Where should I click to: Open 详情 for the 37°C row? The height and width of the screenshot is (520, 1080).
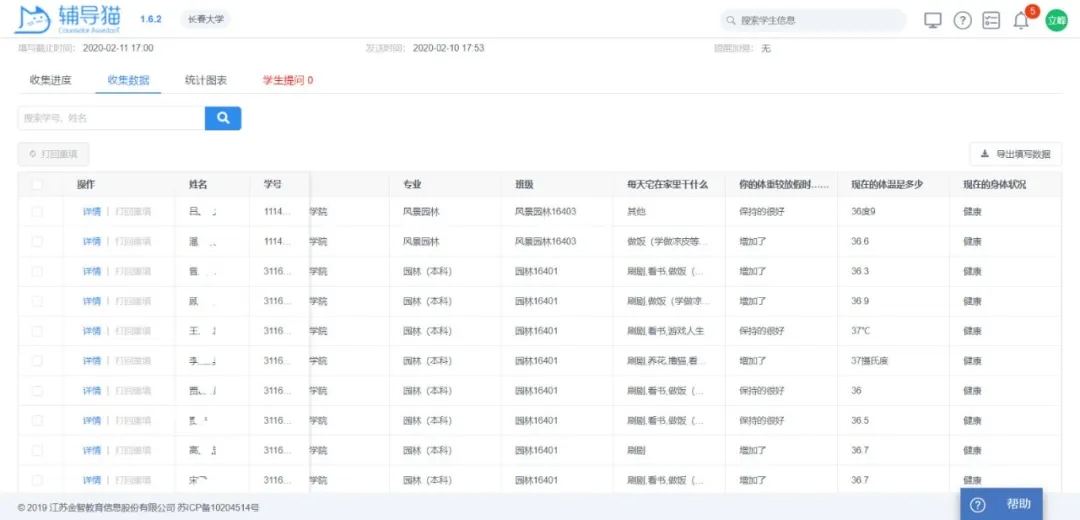92,331
